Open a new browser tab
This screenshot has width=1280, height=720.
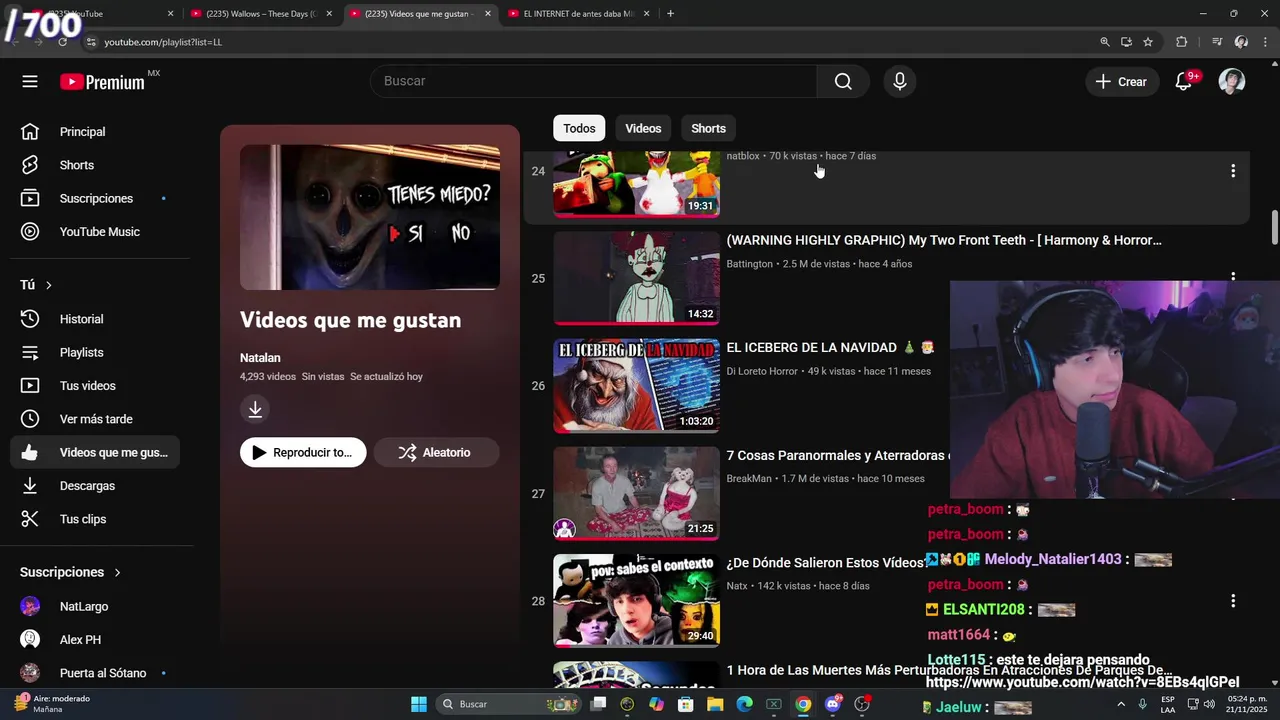670,14
